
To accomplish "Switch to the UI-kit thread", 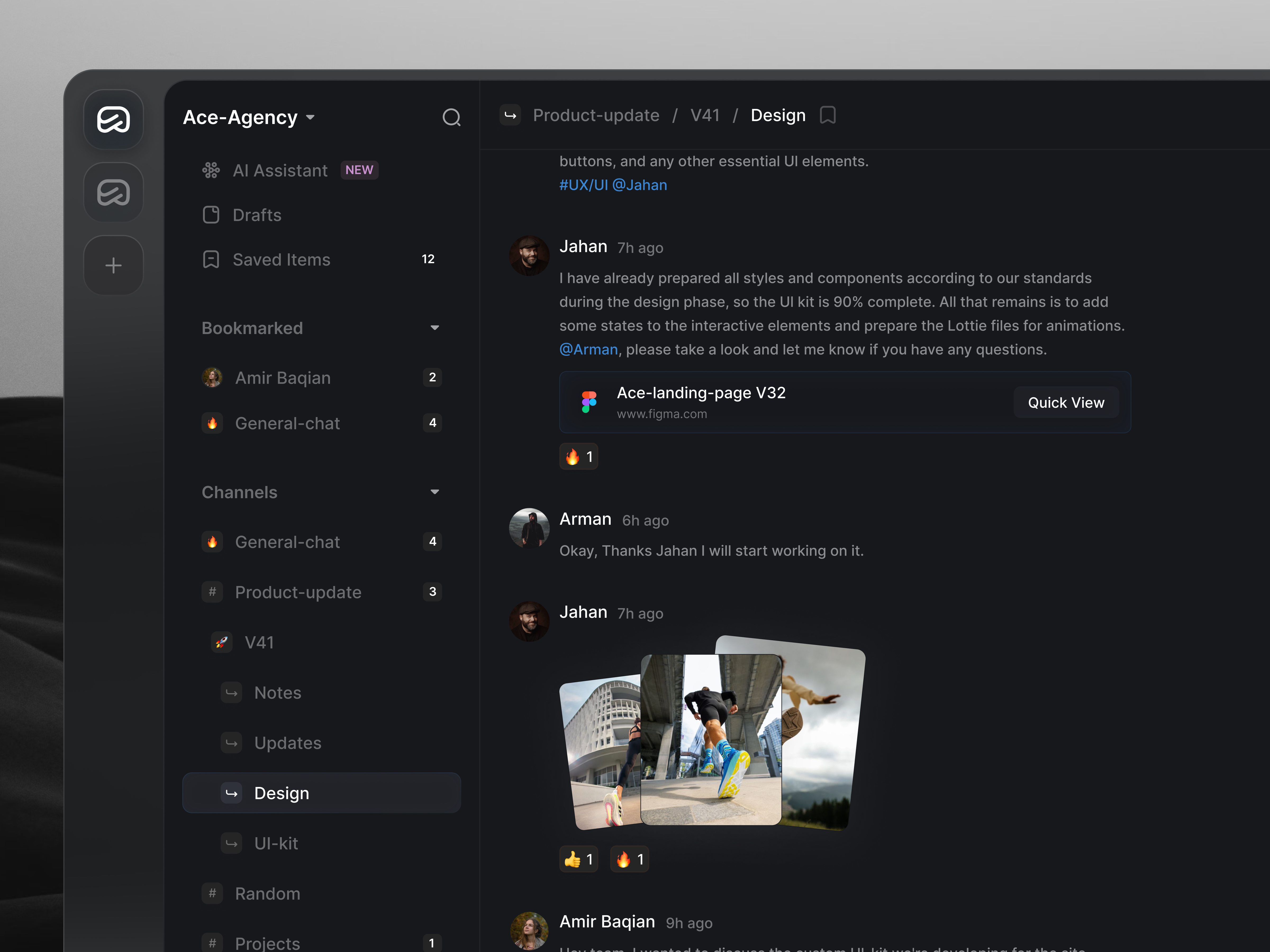I will [276, 843].
